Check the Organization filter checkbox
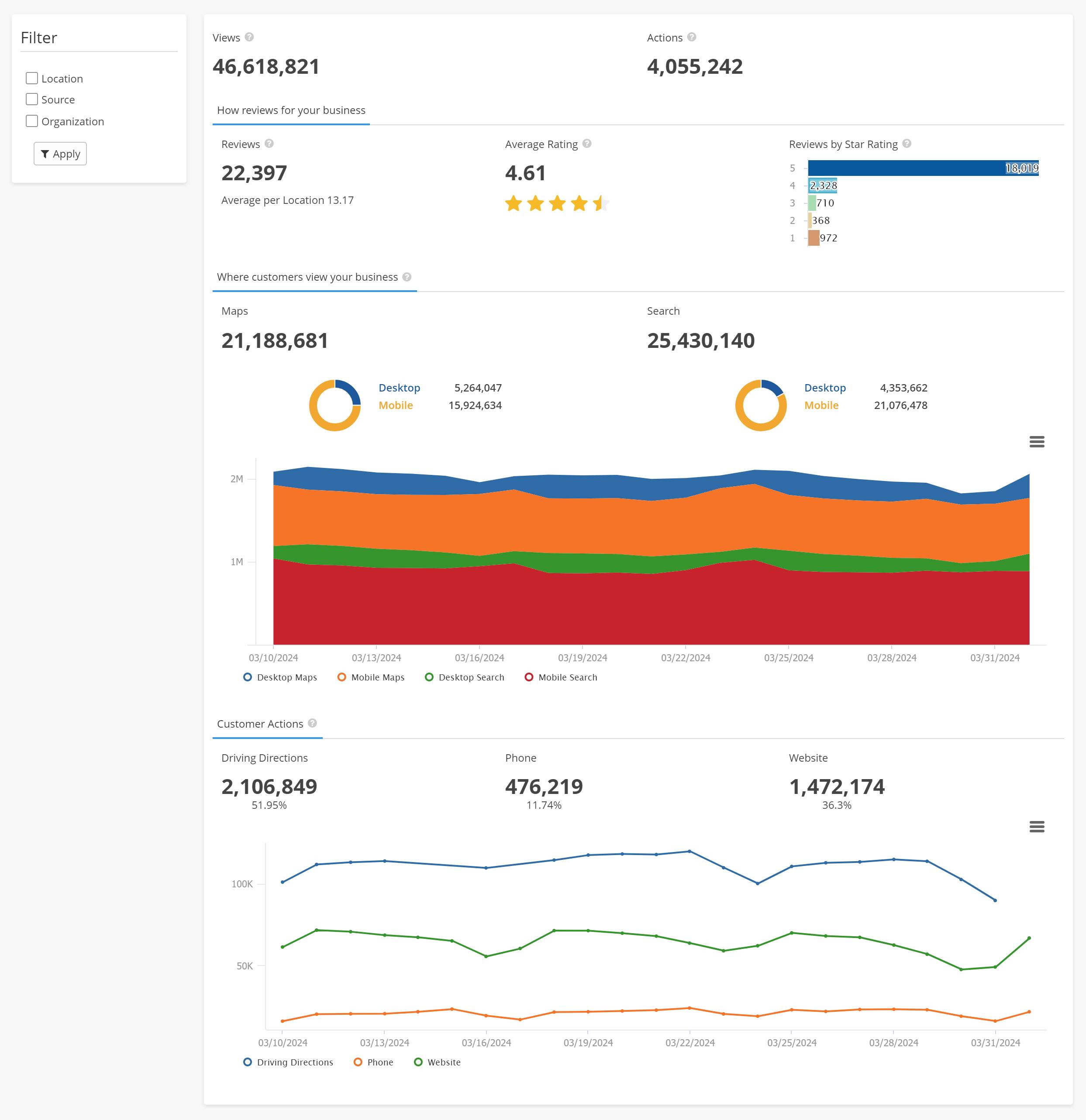Viewport: 1086px width, 1120px height. pos(32,121)
